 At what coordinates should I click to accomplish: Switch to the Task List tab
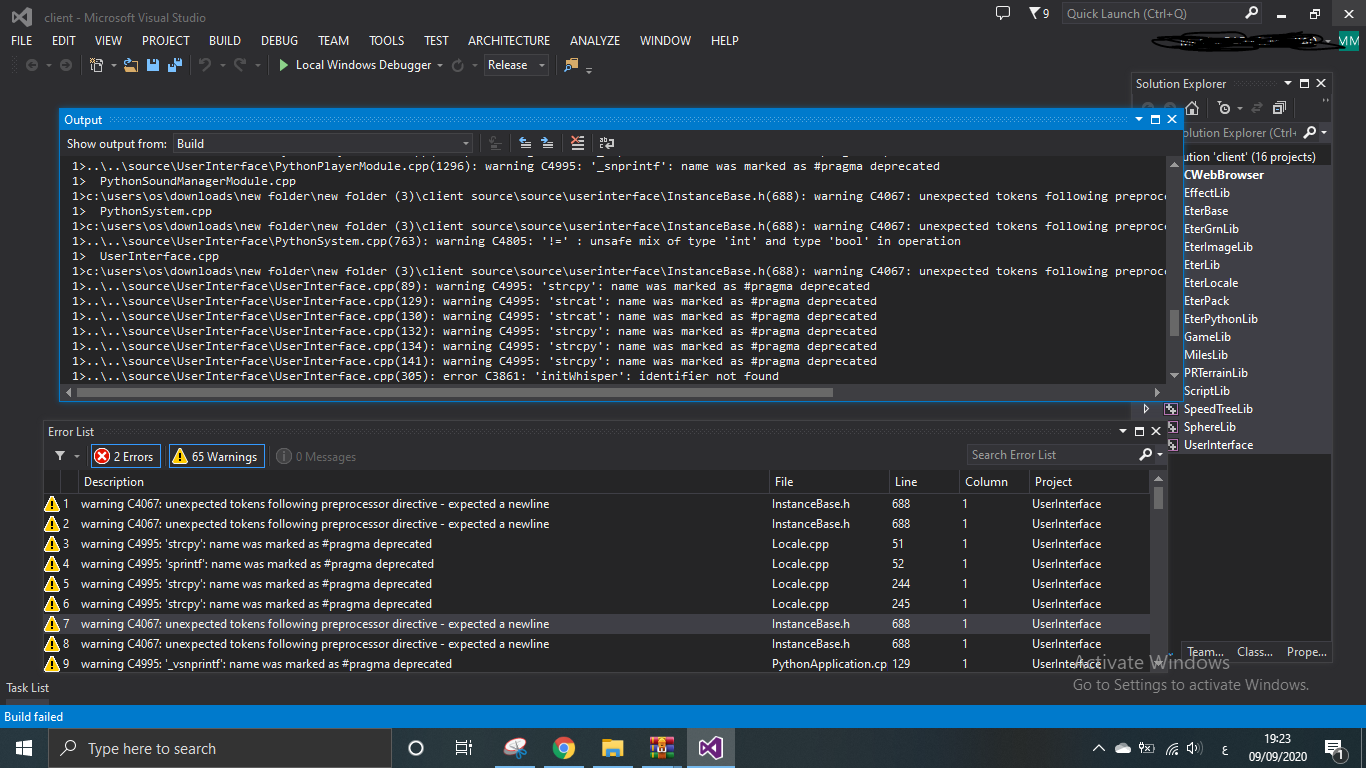pos(28,688)
